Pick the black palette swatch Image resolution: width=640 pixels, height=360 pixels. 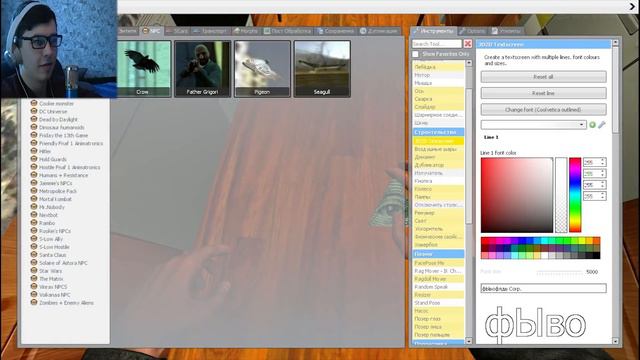[596, 256]
